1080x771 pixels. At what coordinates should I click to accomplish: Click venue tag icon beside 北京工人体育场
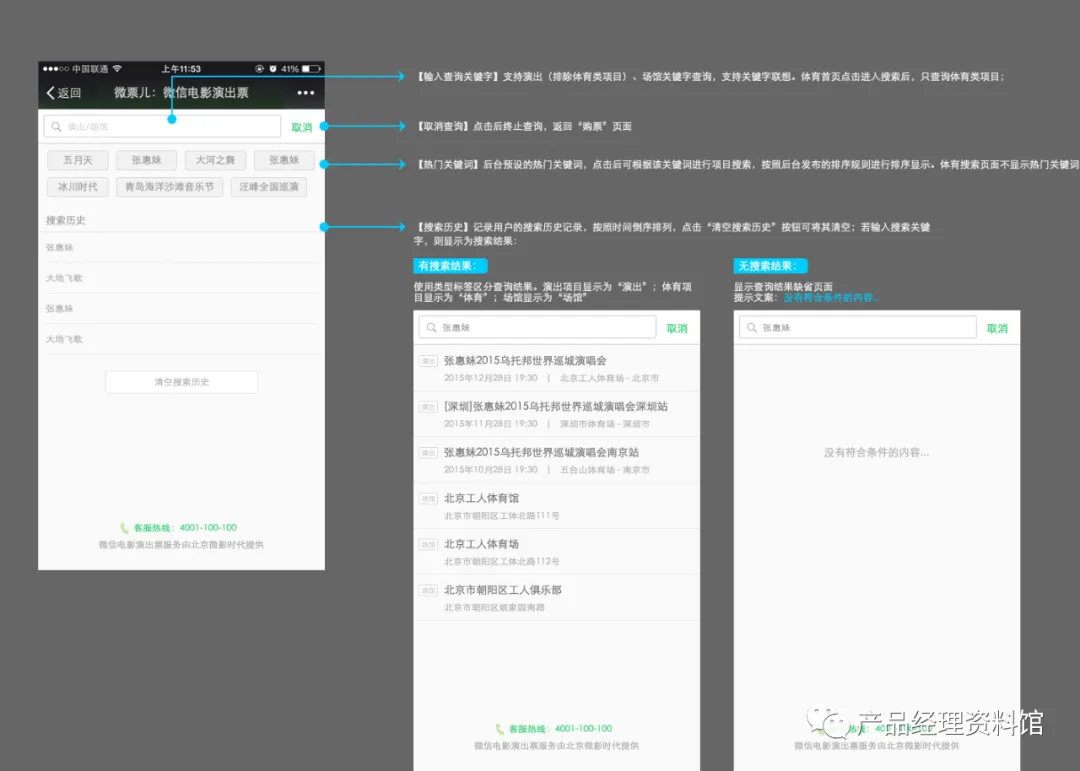coord(428,544)
